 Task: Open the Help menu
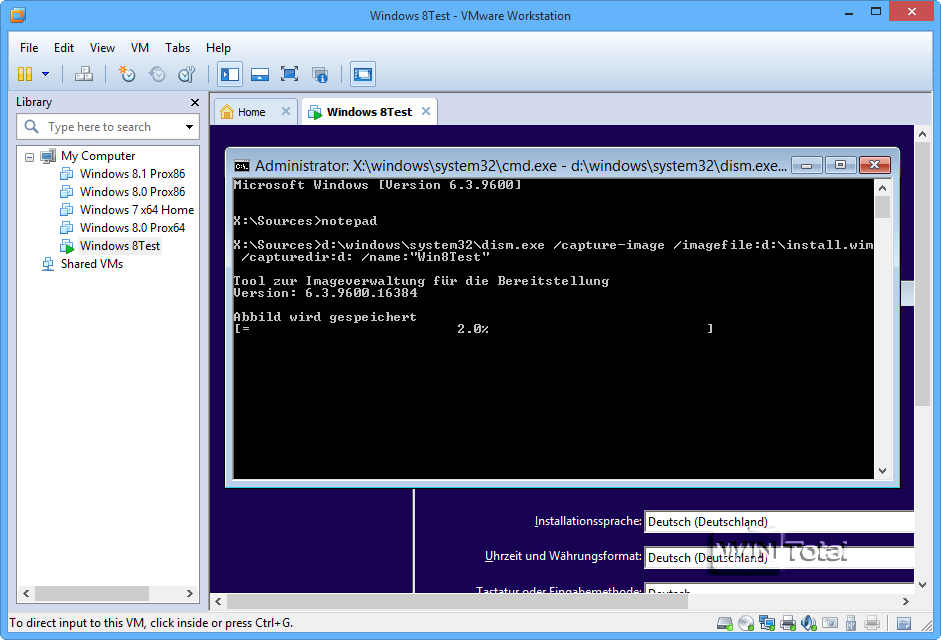218,48
